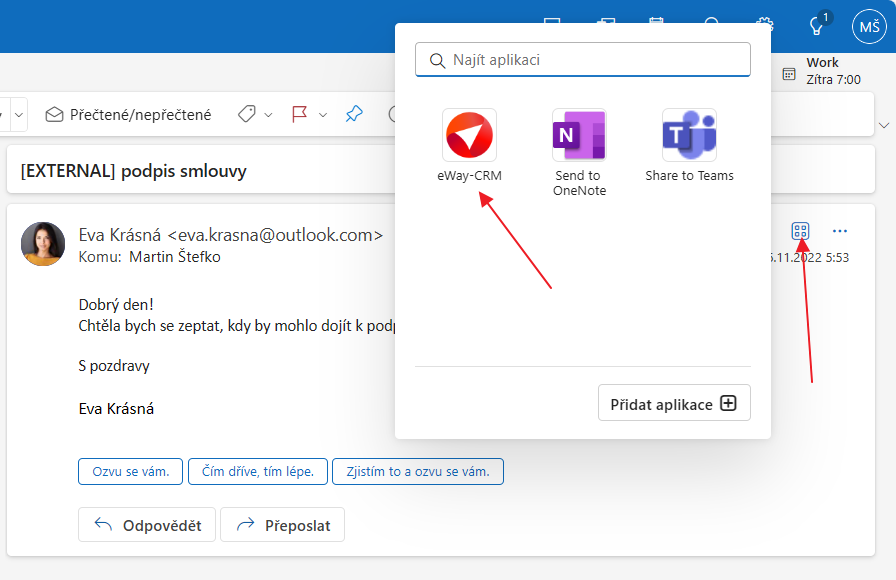Click the line starting 'Chtěla bych se zeptat'

coord(237,326)
